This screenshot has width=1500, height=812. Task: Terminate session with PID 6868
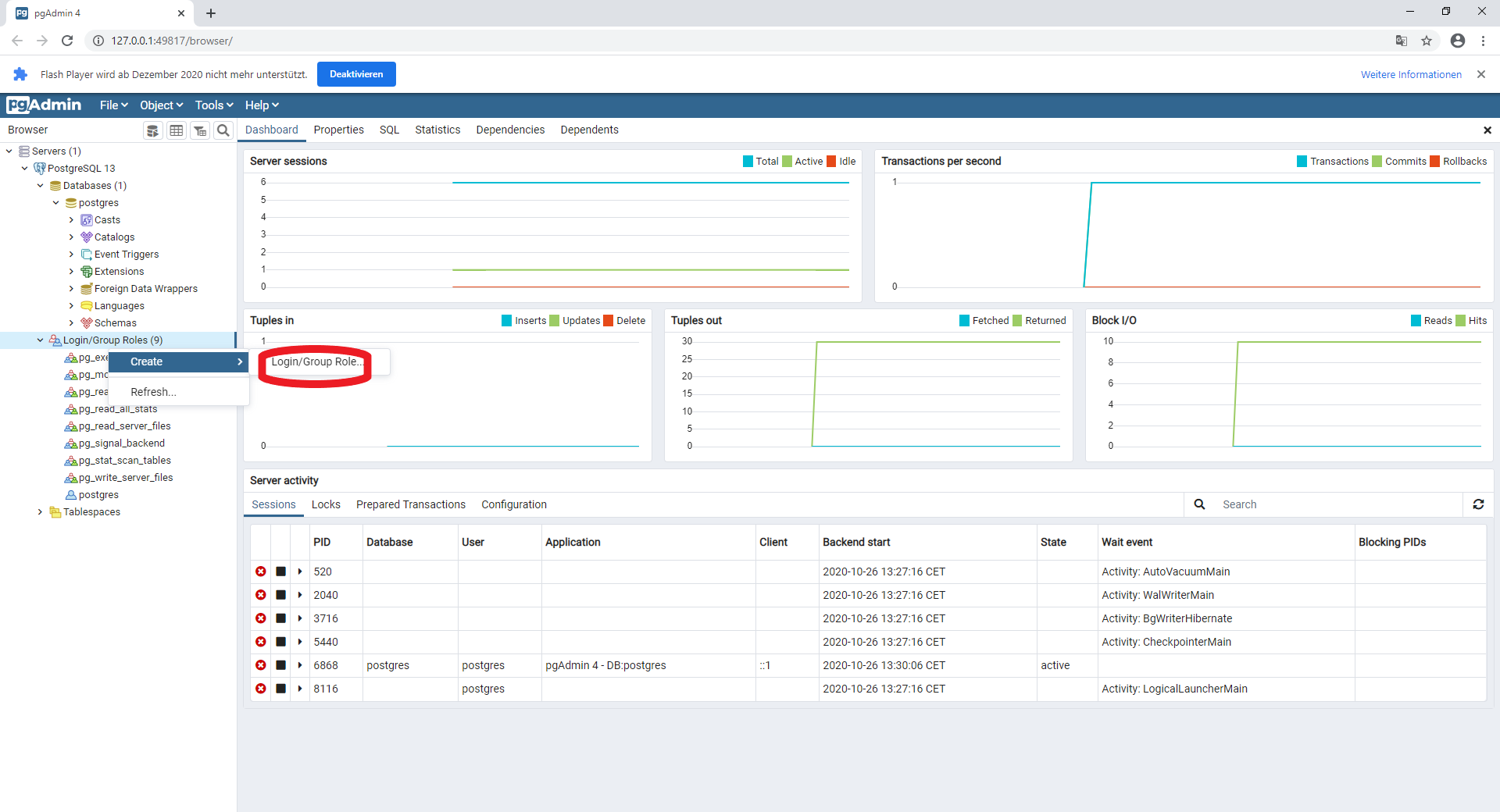pos(261,665)
